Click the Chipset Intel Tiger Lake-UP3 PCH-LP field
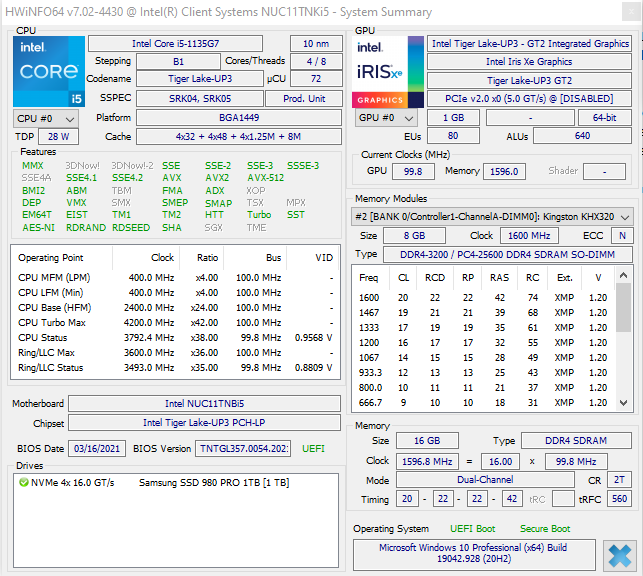 coord(204,423)
